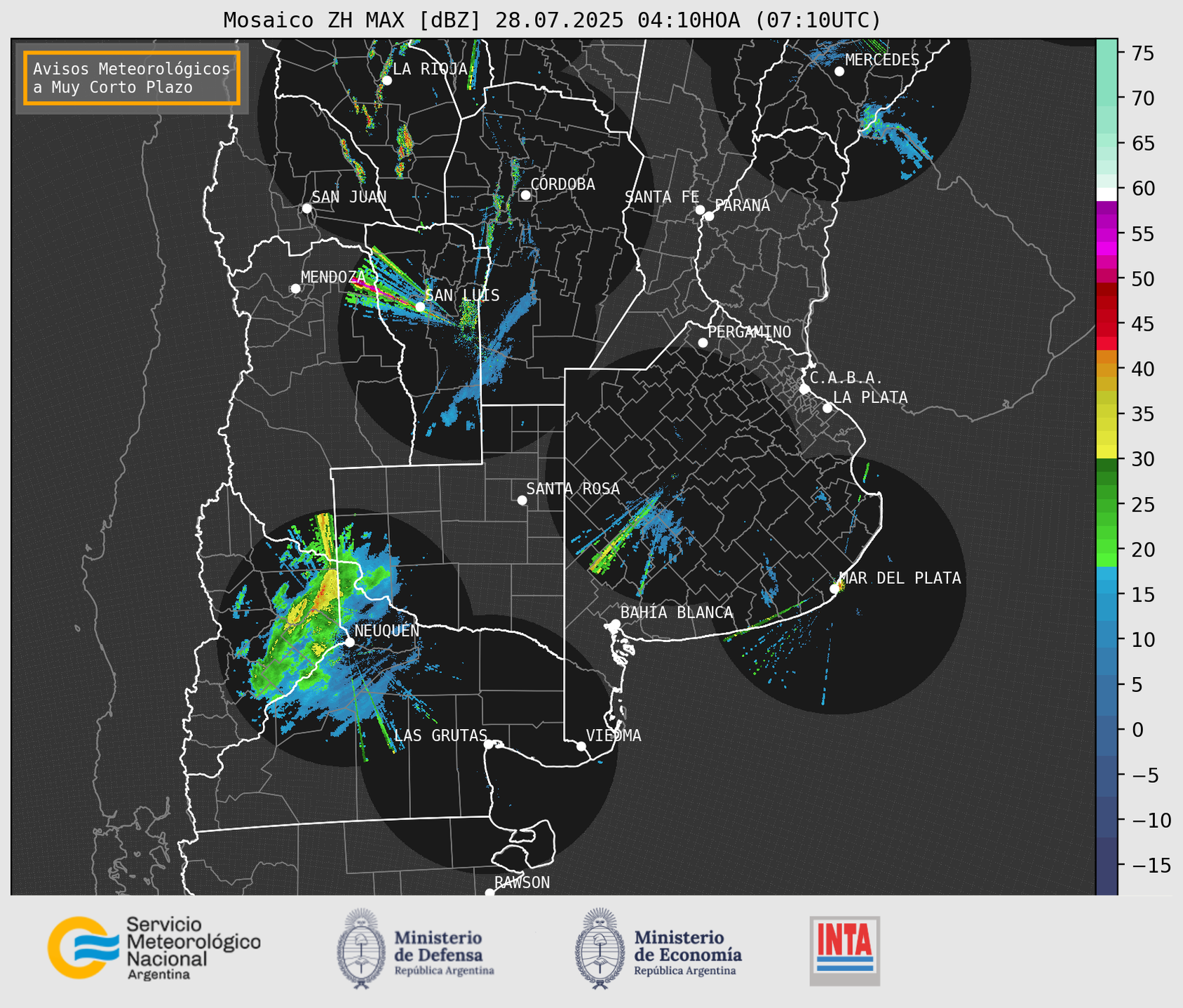
Task: Click the Avisos Meteorológicos a Muy Corto Plazo box
Action: (132, 78)
